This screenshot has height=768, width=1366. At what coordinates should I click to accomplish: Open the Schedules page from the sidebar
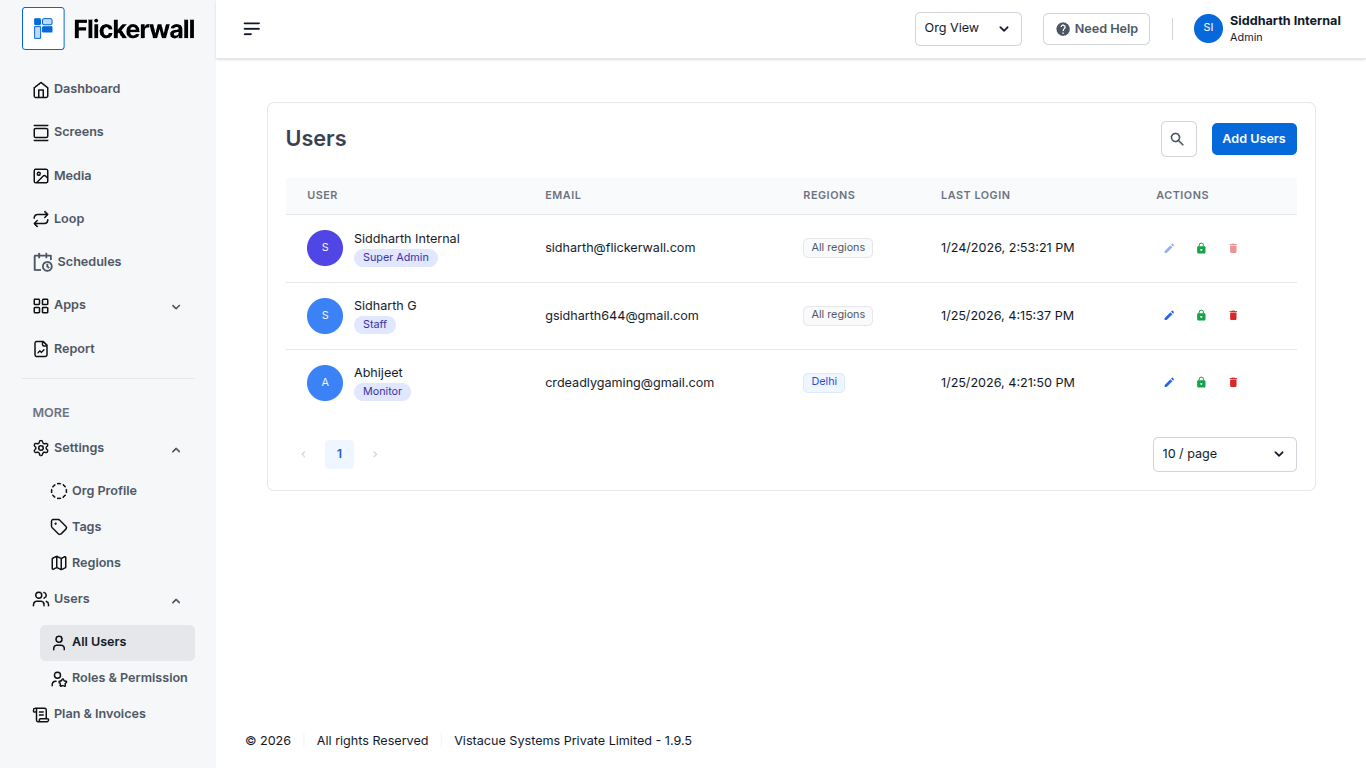pos(89,262)
